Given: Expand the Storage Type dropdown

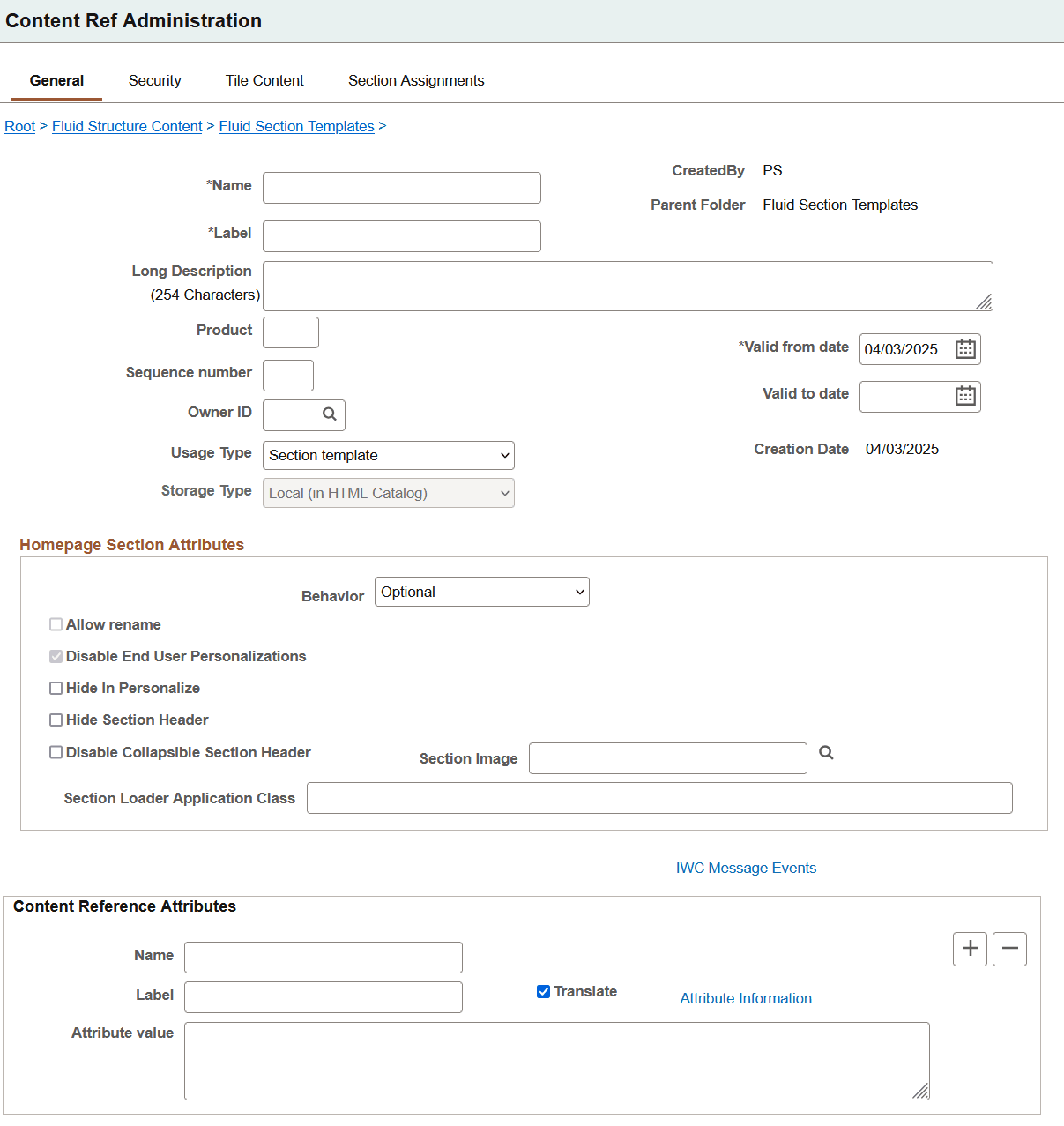Looking at the screenshot, I should [388, 493].
